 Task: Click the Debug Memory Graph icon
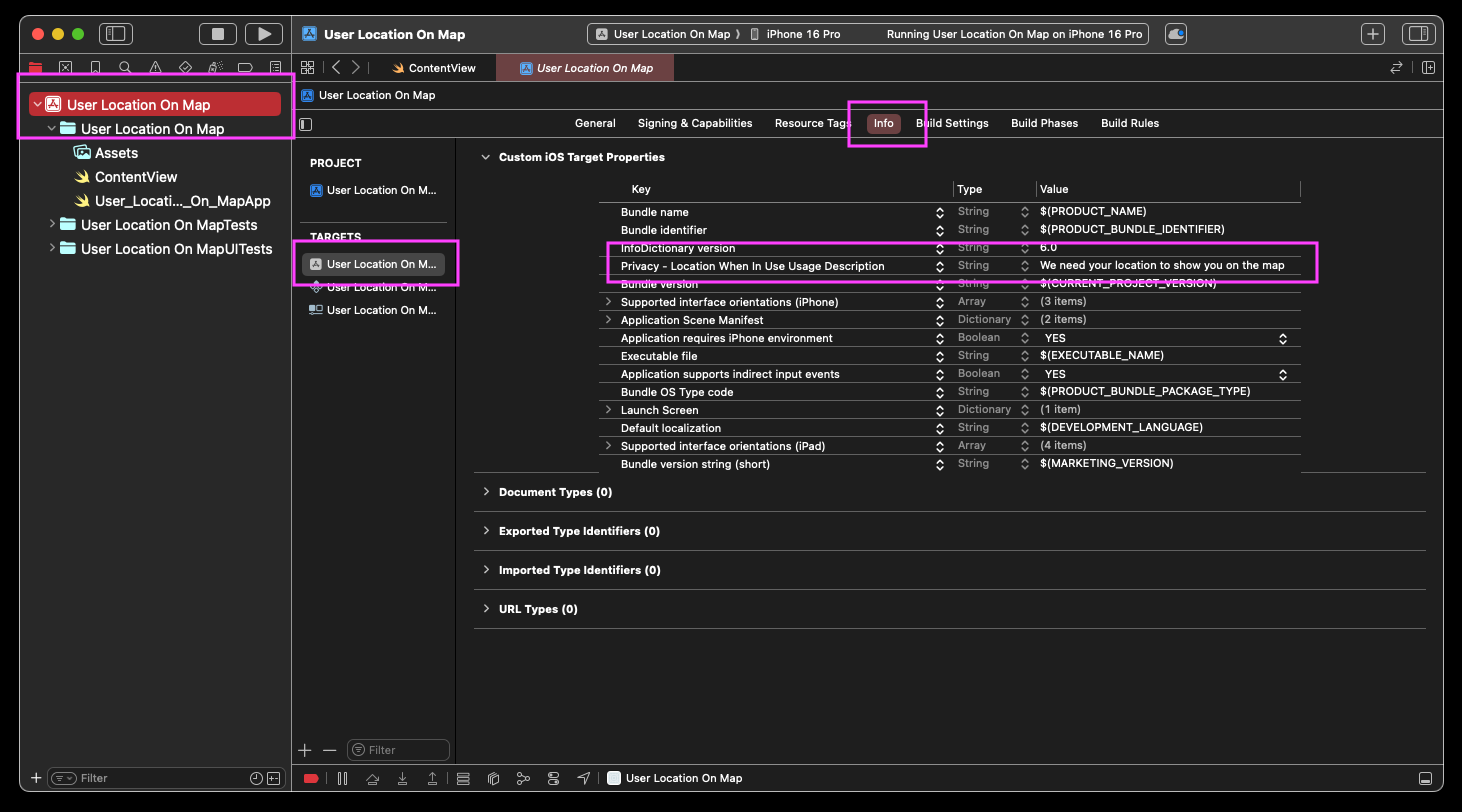click(x=522, y=778)
